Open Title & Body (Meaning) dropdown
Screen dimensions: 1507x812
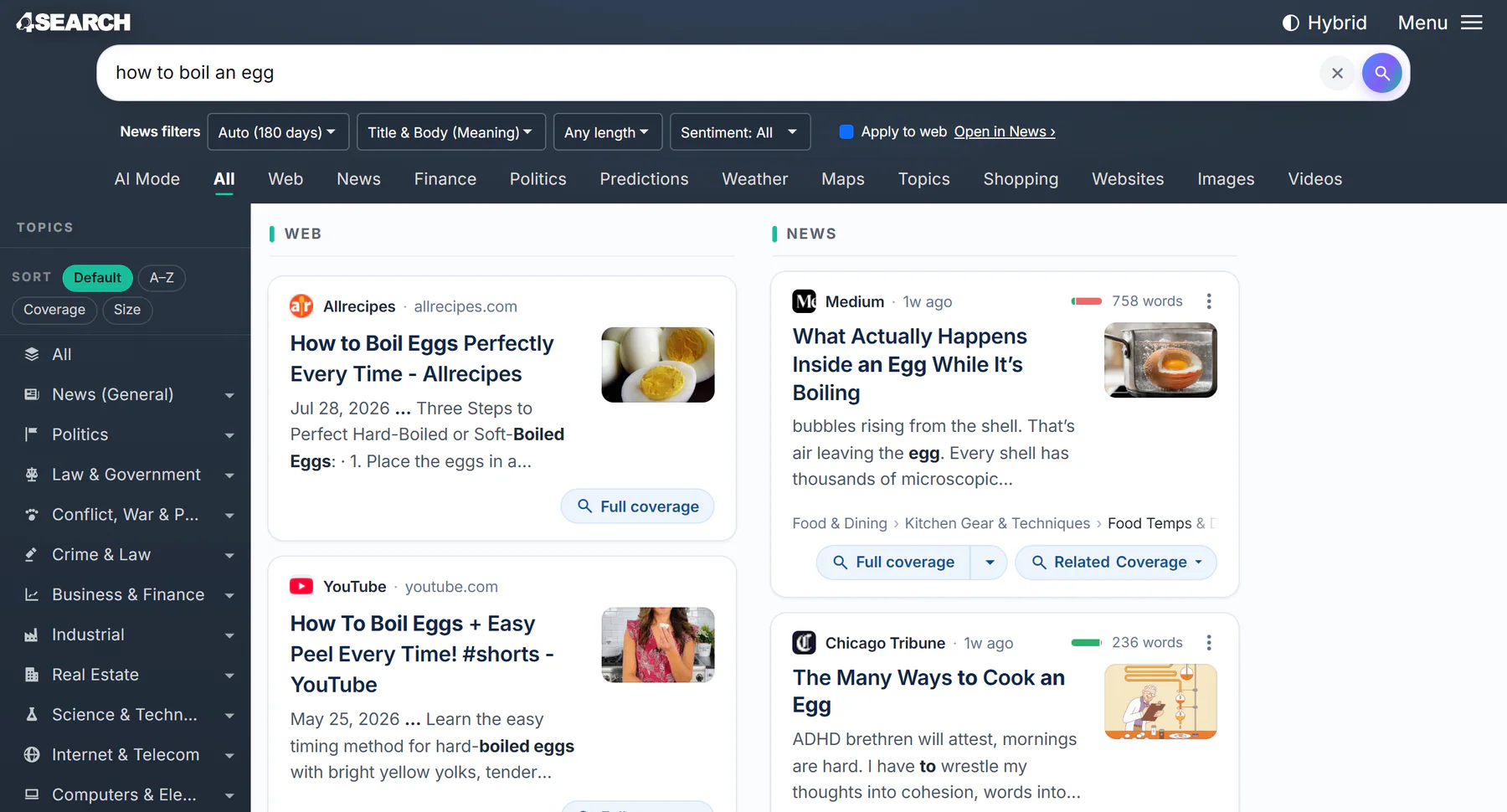click(450, 132)
